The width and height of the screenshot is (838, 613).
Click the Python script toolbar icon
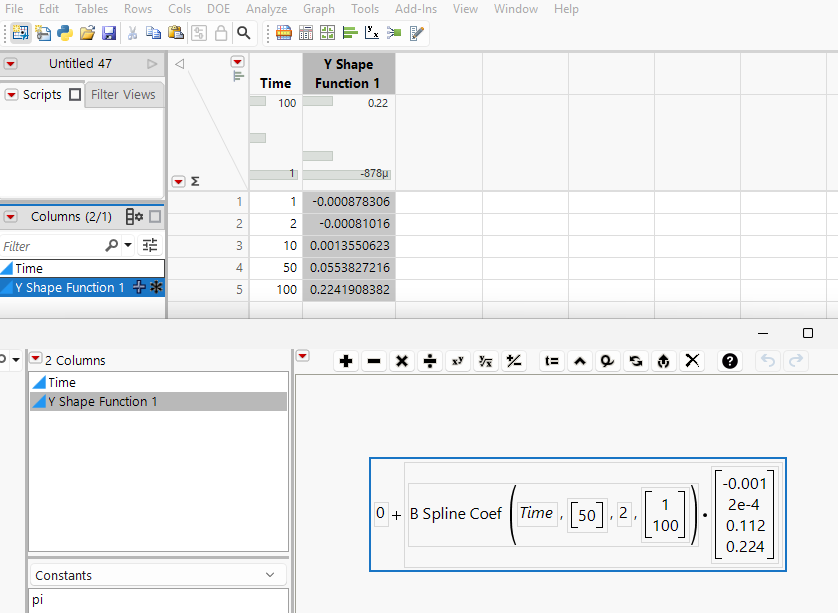tap(65, 33)
